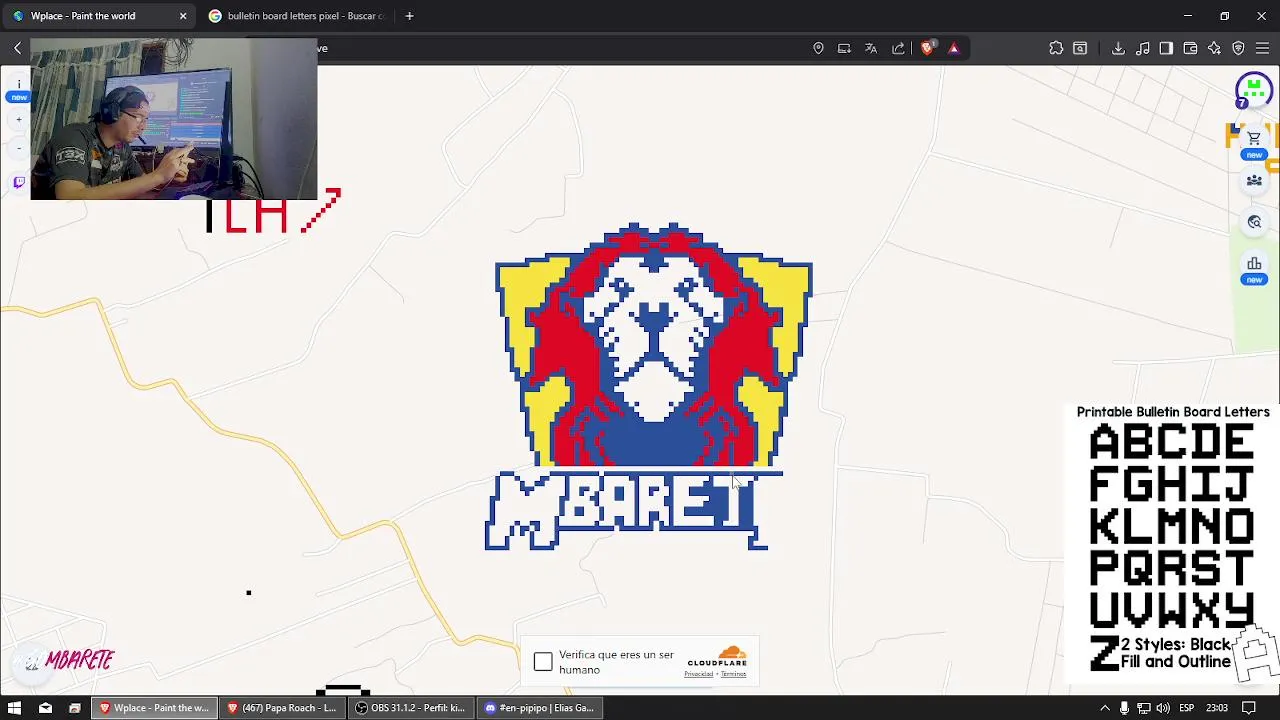The height and width of the screenshot is (720, 1280).
Task: Click the small black pixel on the map
Action: tap(249, 593)
